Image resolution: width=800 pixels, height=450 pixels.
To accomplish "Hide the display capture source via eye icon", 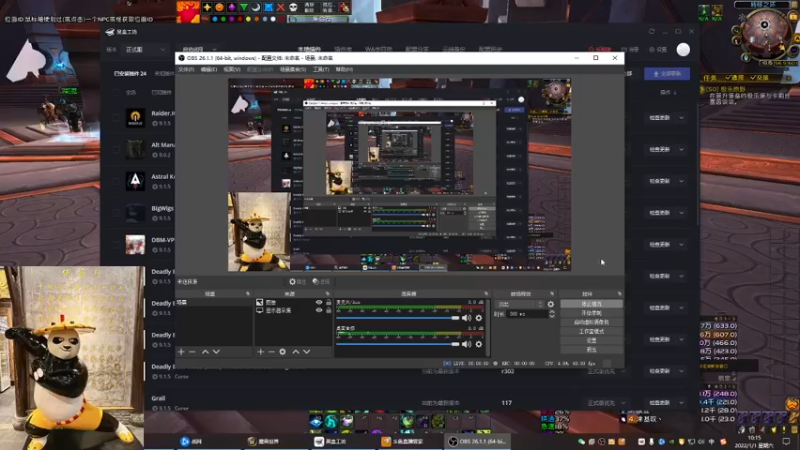I will click(319, 310).
